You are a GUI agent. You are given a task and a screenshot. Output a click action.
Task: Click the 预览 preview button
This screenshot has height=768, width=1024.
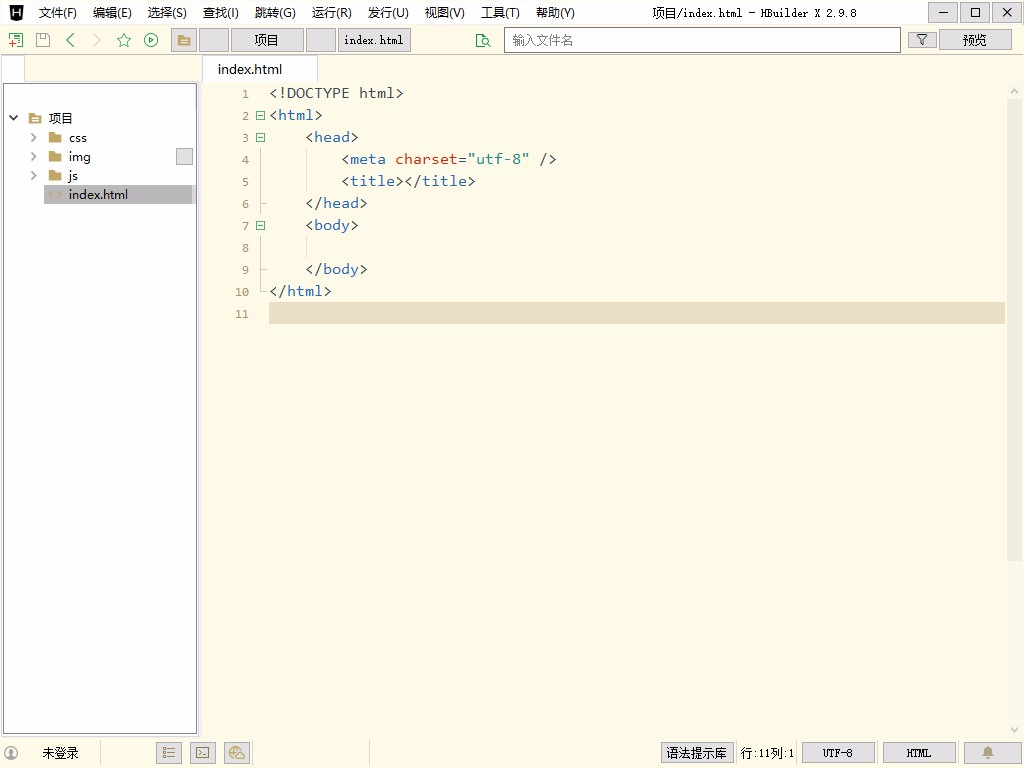click(974, 40)
